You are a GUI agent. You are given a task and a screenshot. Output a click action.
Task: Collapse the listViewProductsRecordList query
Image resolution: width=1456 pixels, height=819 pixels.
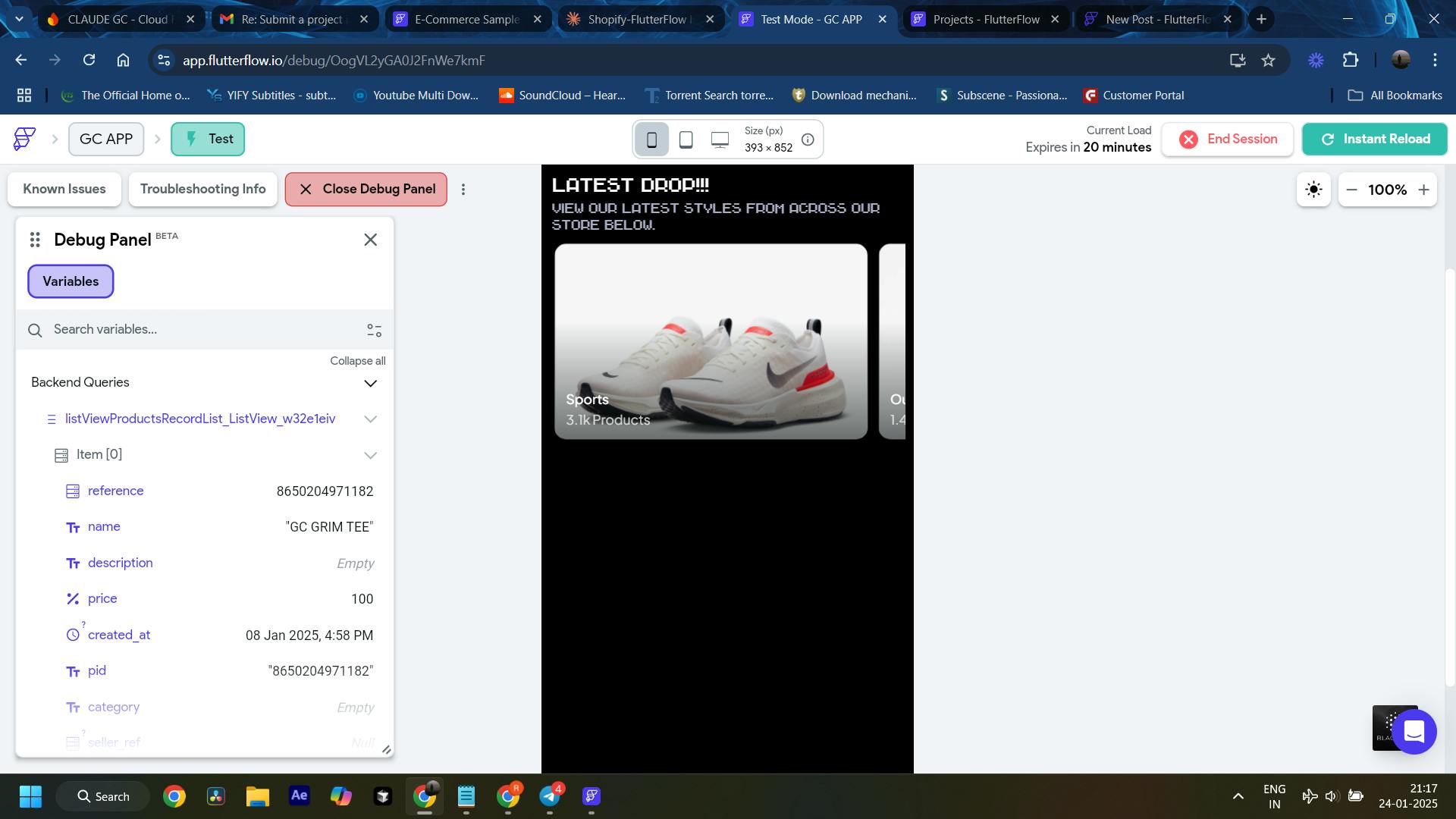pos(370,419)
